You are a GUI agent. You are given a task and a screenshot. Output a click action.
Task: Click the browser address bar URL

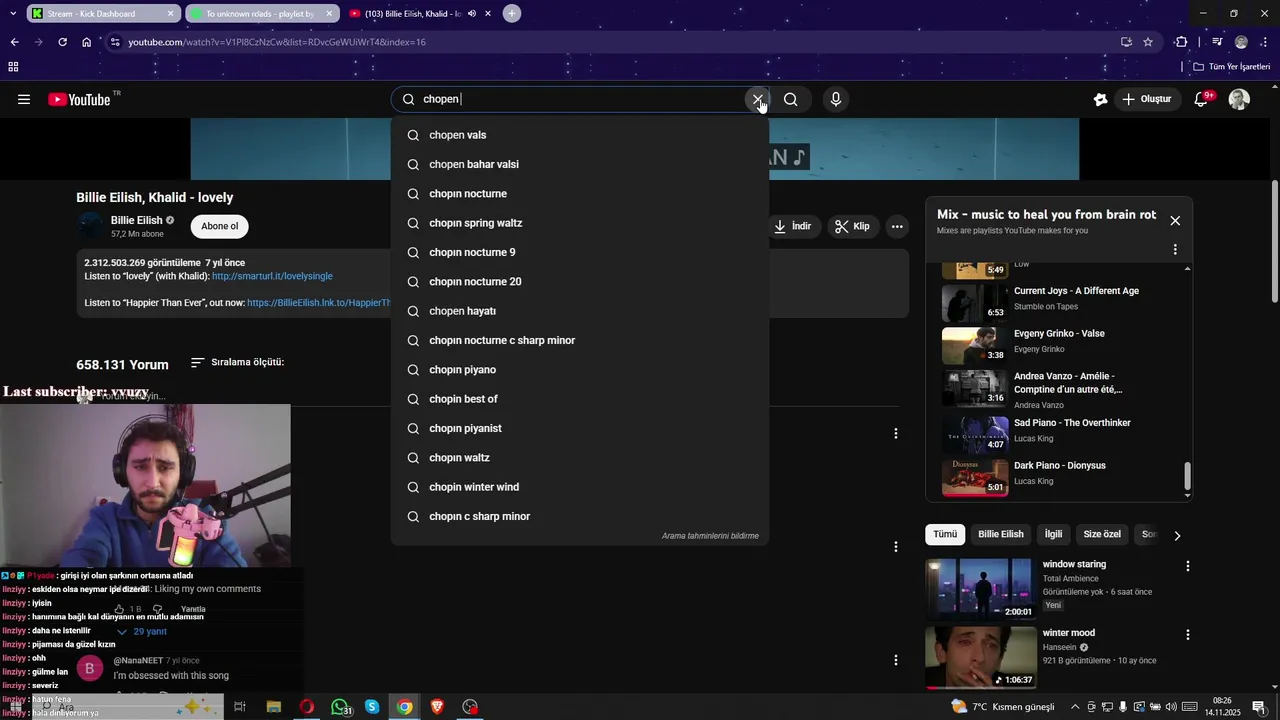[277, 42]
